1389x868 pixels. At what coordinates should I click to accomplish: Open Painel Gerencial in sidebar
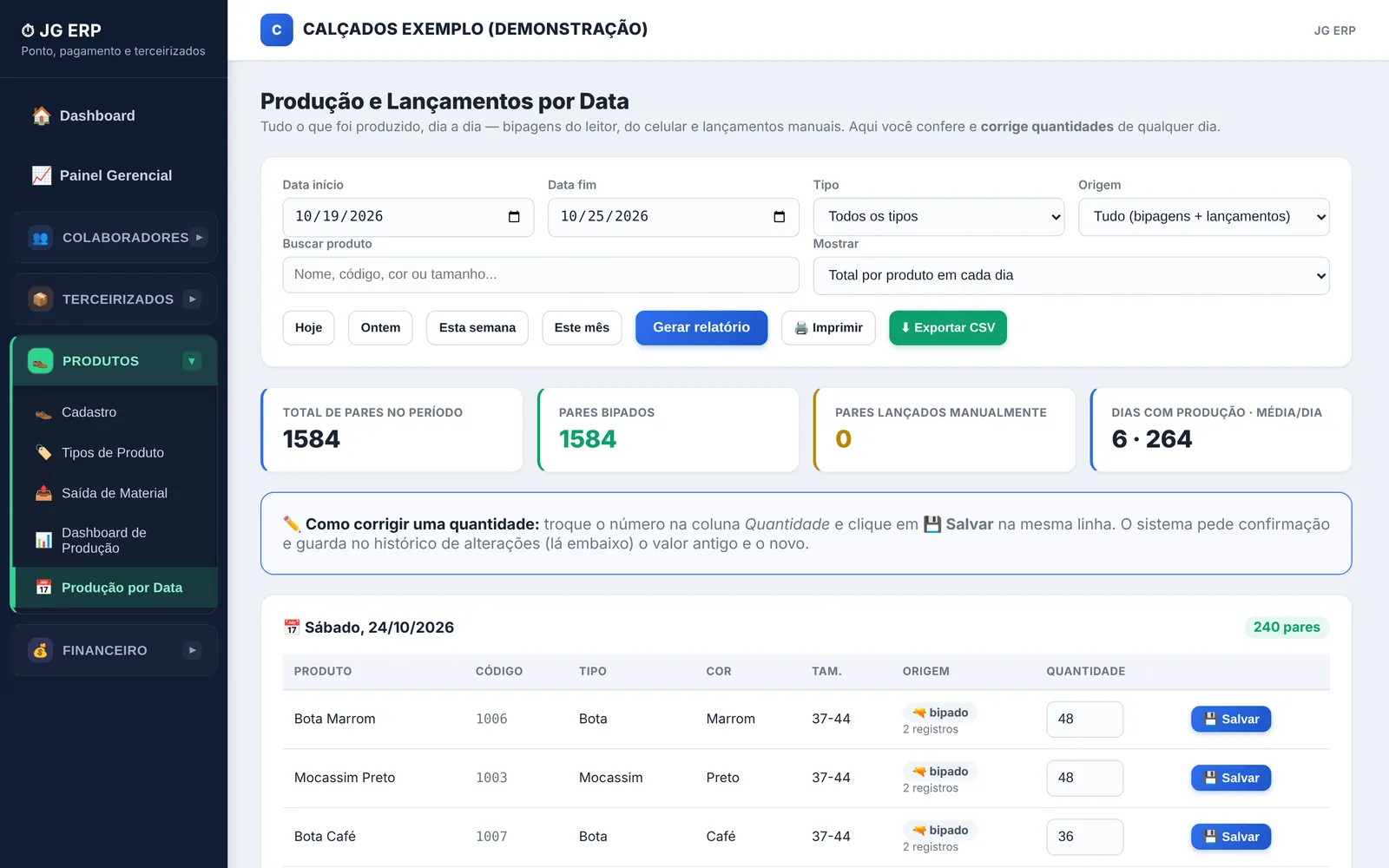(114, 175)
